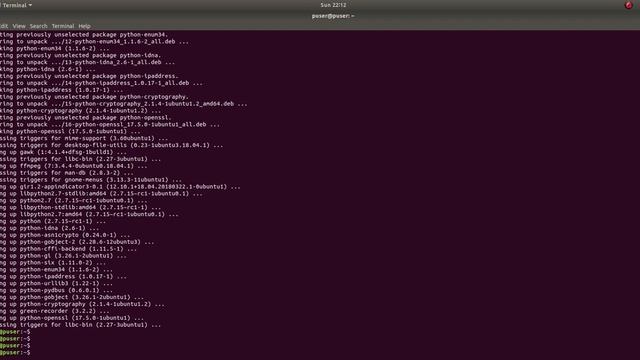640x360 pixels.
Task: Click the python-pydbus (0.6.0-1) line
Action: pyautogui.click(x=56, y=291)
